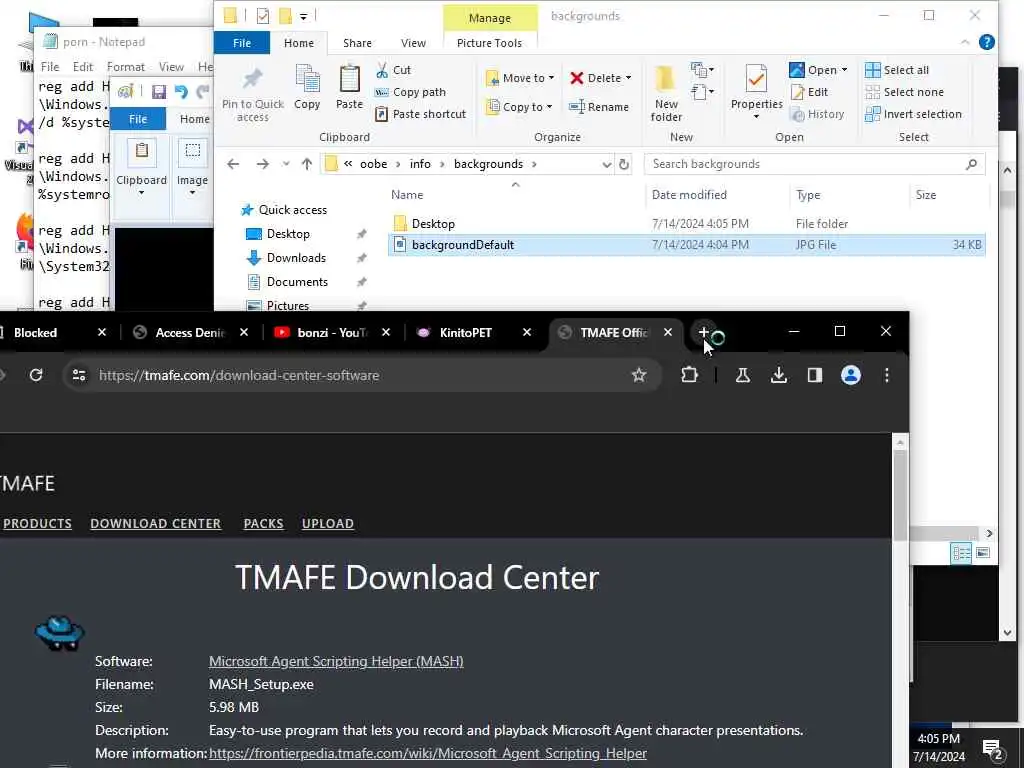The image size is (1024, 768).
Task: Switch to bonzi YouTube browser tab
Action: [x=330, y=332]
